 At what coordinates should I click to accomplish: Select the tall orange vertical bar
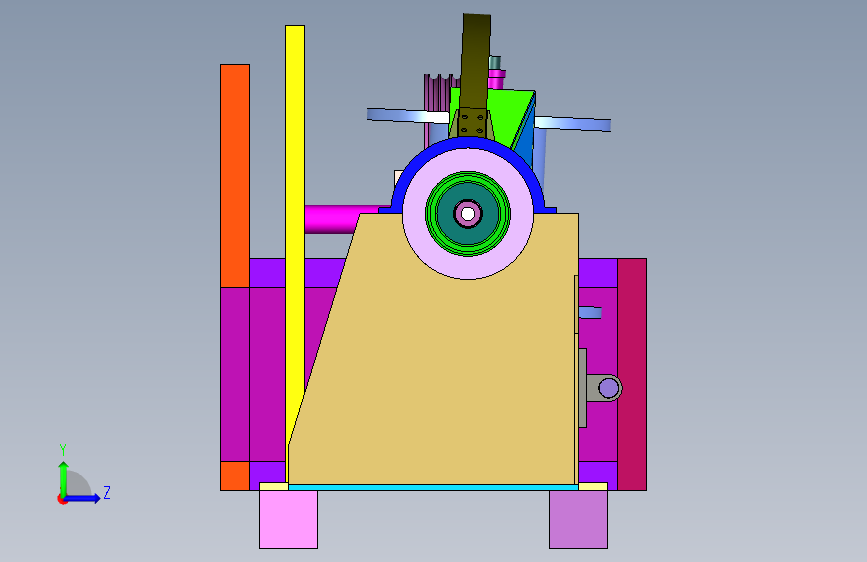pyautogui.click(x=235, y=176)
